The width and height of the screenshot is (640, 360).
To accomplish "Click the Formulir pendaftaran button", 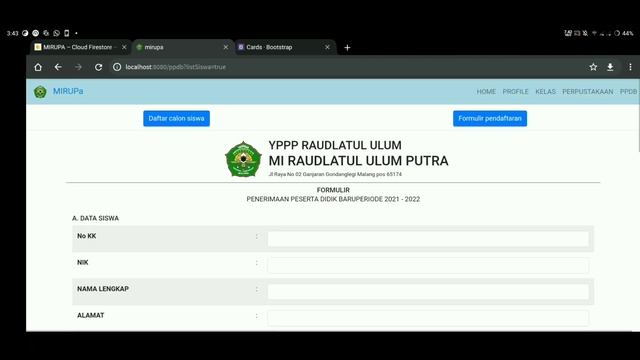I will click(x=490, y=118).
